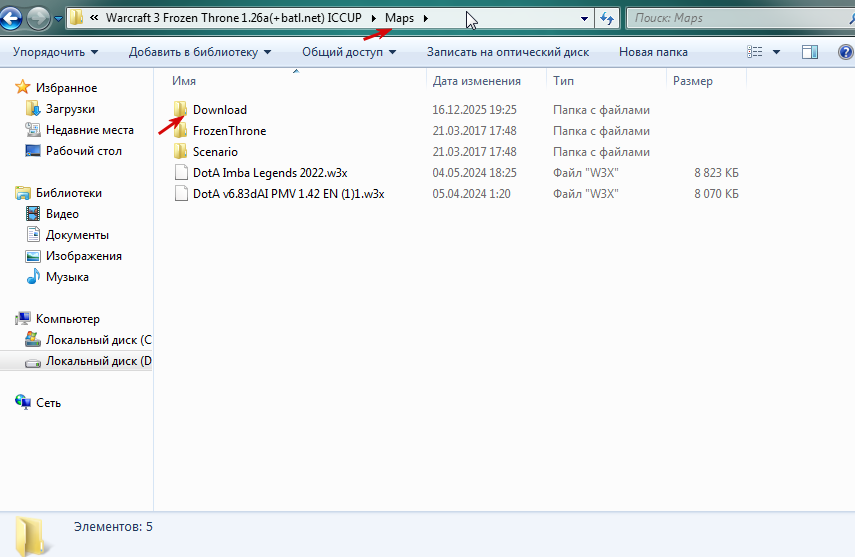Change view with the view icon
Viewport: 855px width, 557px height.
click(x=755, y=52)
